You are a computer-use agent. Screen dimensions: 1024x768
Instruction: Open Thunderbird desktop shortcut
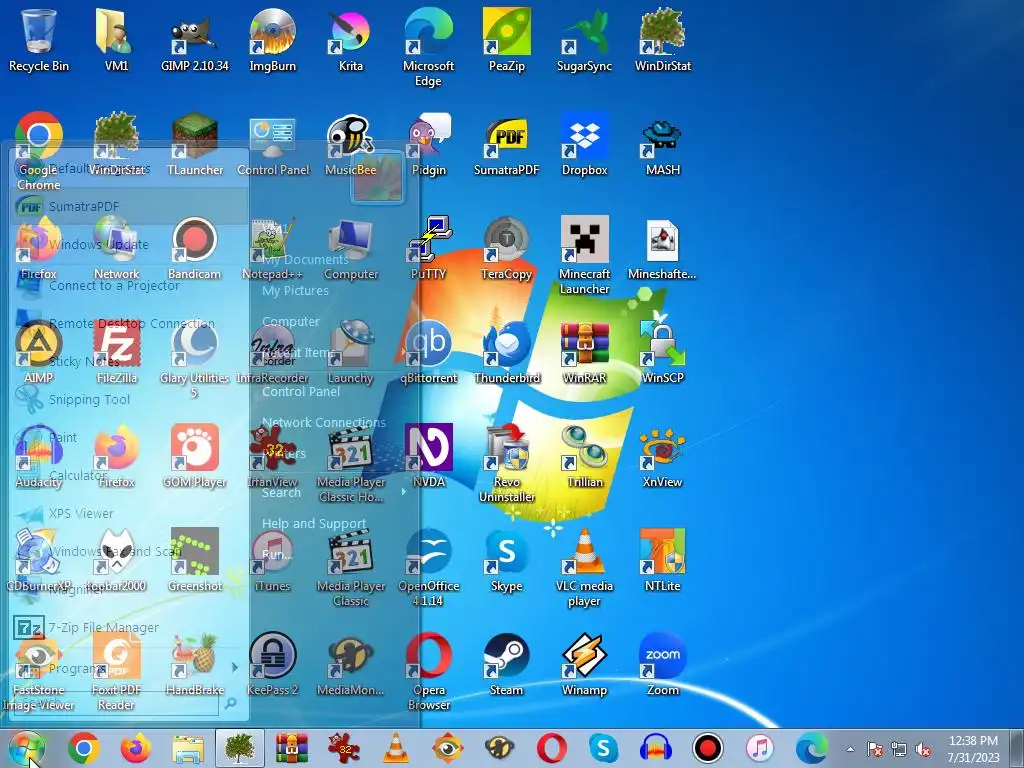(507, 351)
